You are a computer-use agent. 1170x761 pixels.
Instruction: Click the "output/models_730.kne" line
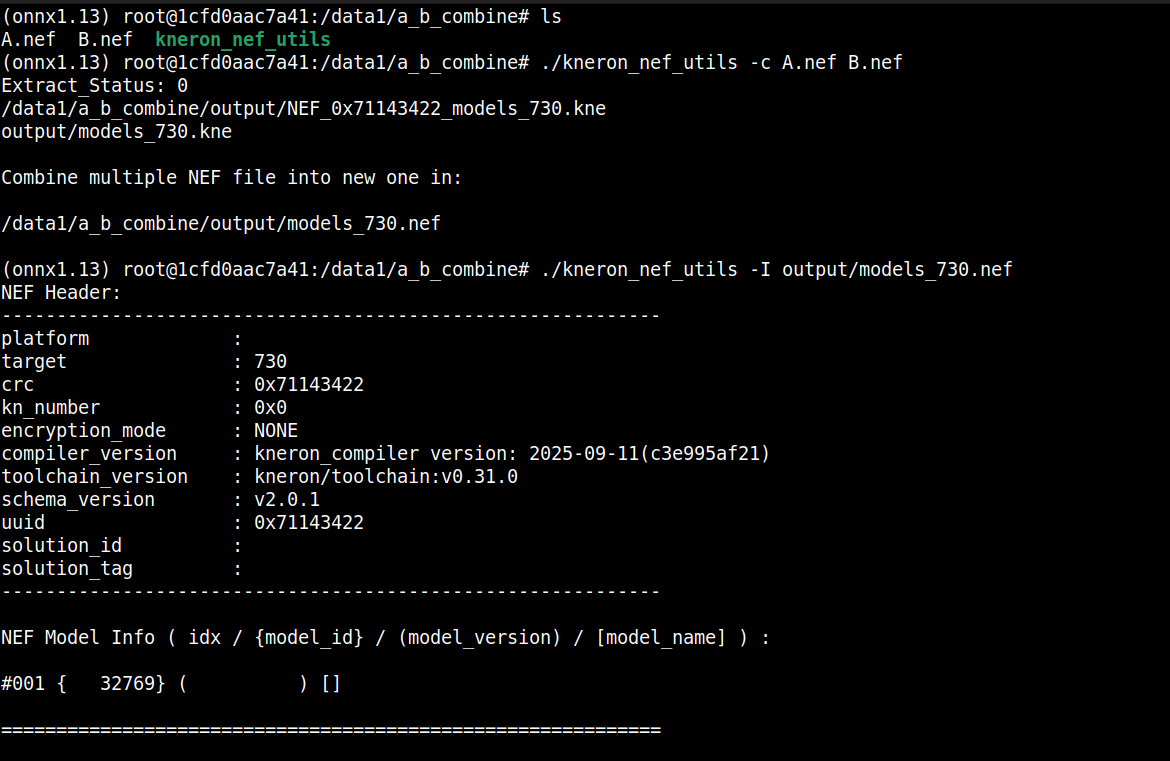116,131
